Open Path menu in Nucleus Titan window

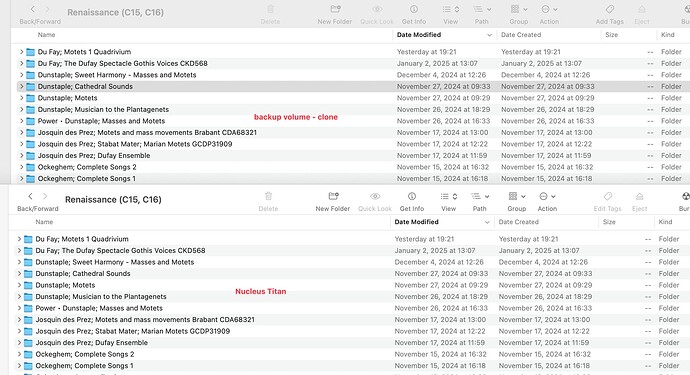coord(480,196)
